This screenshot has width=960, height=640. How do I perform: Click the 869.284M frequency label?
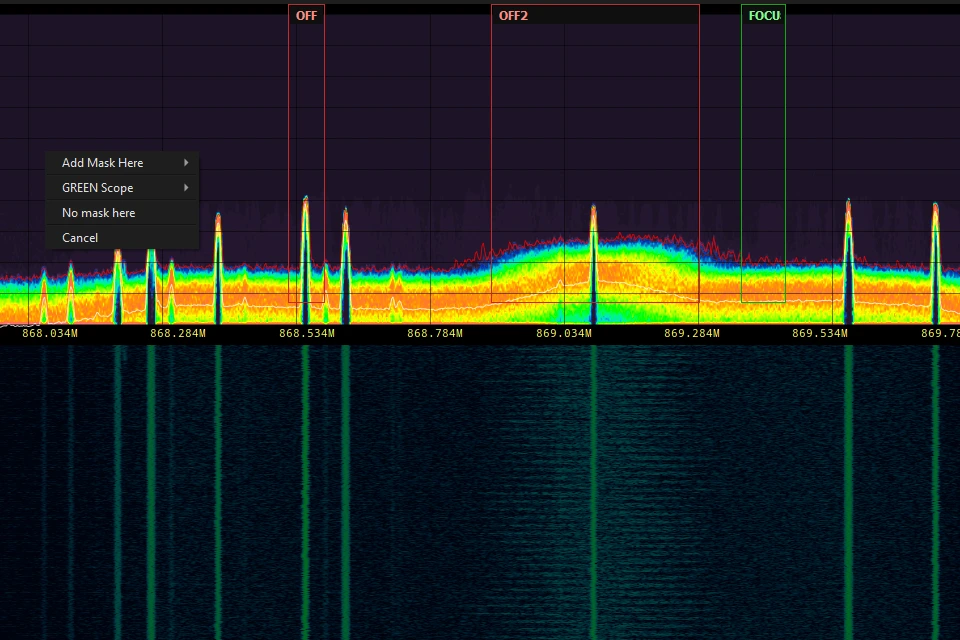[x=692, y=333]
